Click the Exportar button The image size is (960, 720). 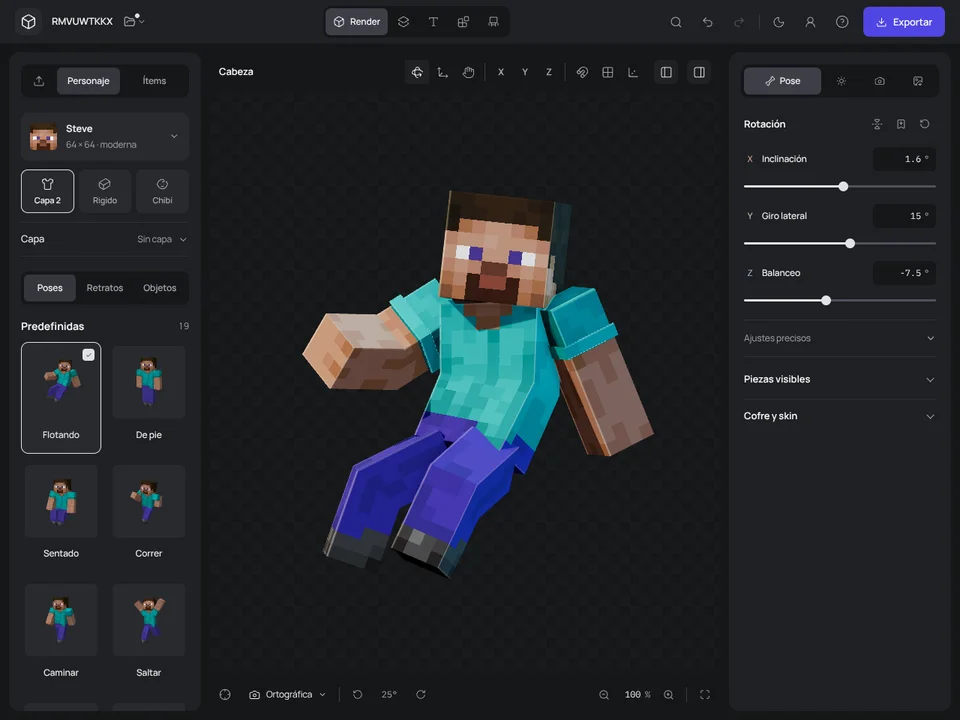coord(904,22)
